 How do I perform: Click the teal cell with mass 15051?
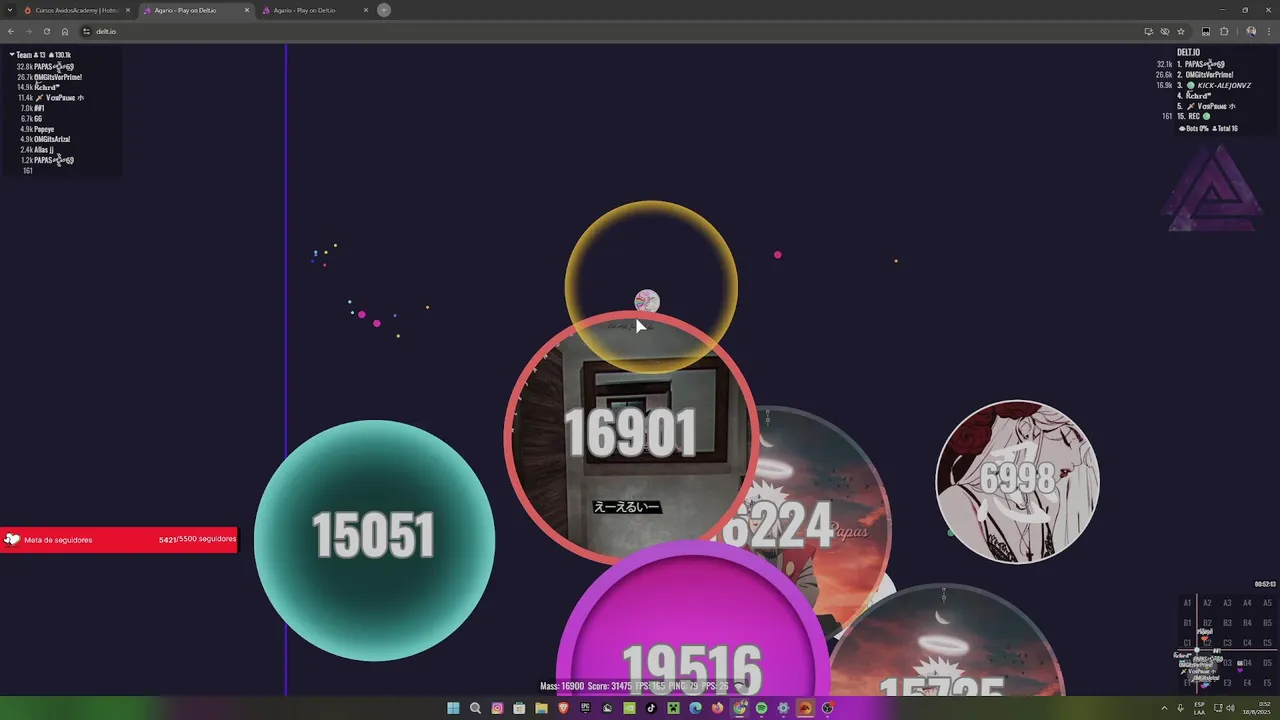374,540
